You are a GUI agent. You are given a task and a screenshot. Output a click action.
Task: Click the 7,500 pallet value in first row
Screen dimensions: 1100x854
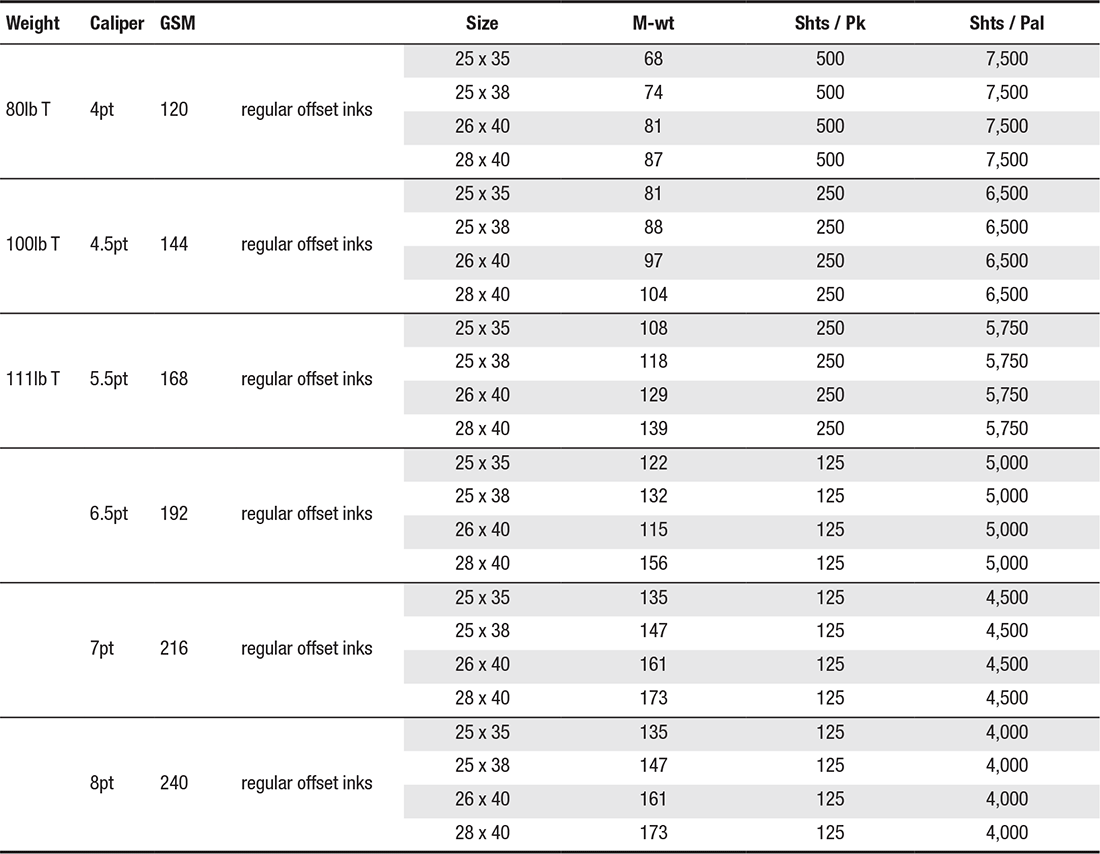point(1007,59)
